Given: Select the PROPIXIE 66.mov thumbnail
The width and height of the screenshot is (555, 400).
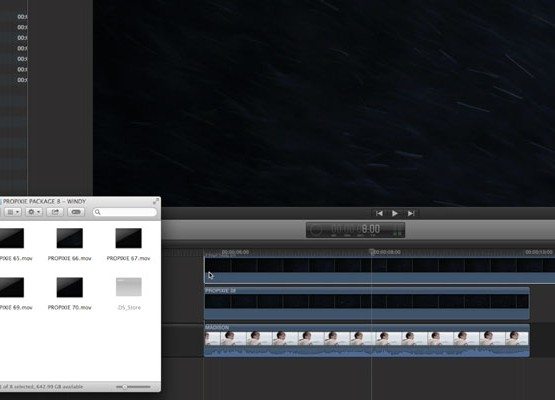Looking at the screenshot, I should coord(69,238).
